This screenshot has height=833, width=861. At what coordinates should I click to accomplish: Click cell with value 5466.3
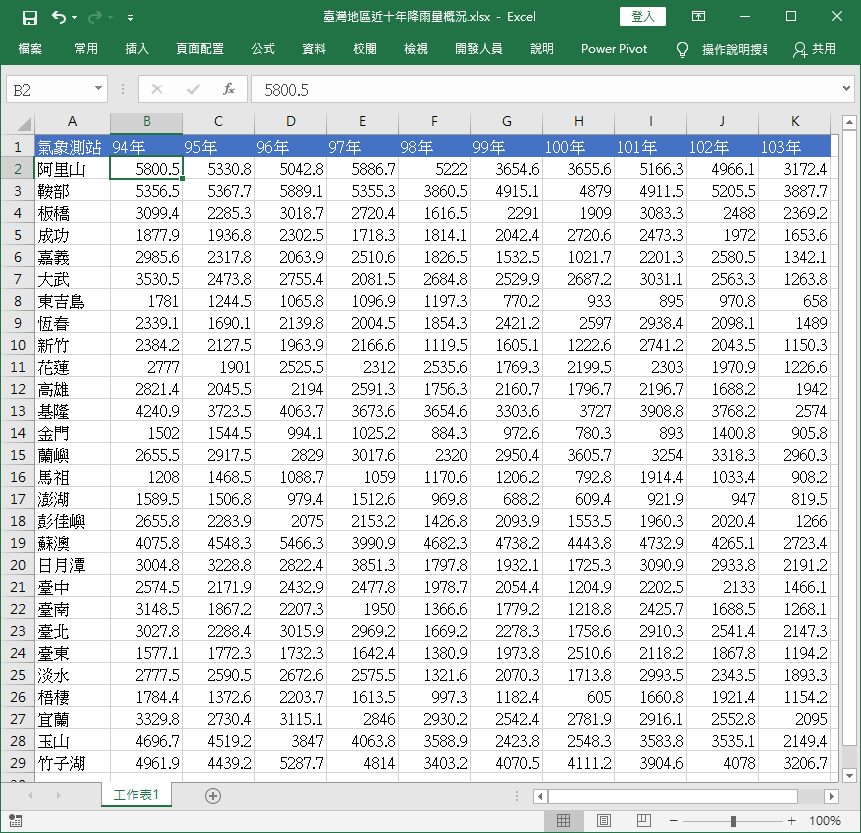pyautogui.click(x=290, y=543)
